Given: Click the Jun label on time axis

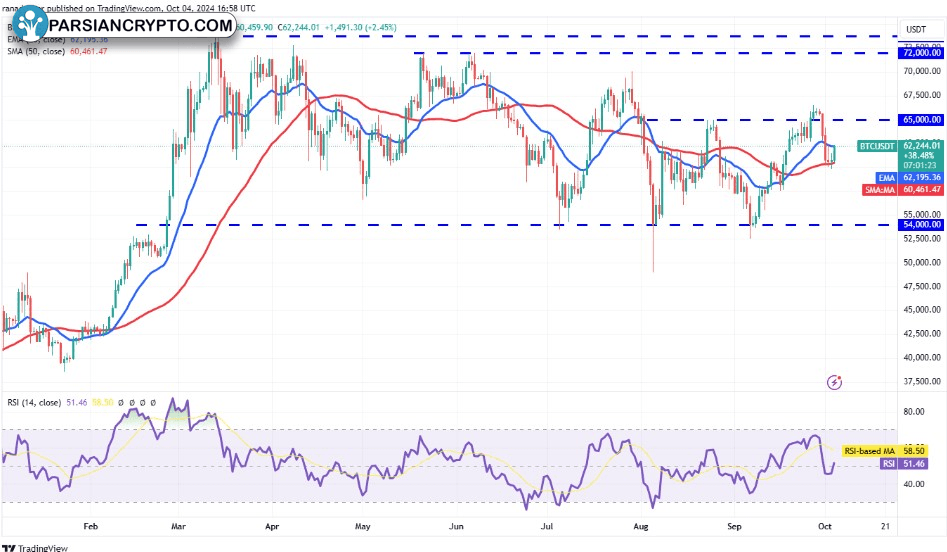Looking at the screenshot, I should point(456,526).
